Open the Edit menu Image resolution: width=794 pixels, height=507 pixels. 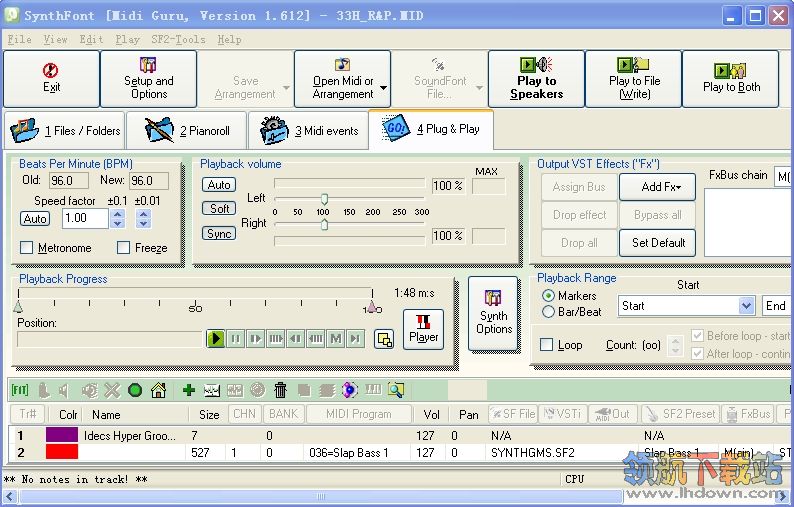pos(91,40)
